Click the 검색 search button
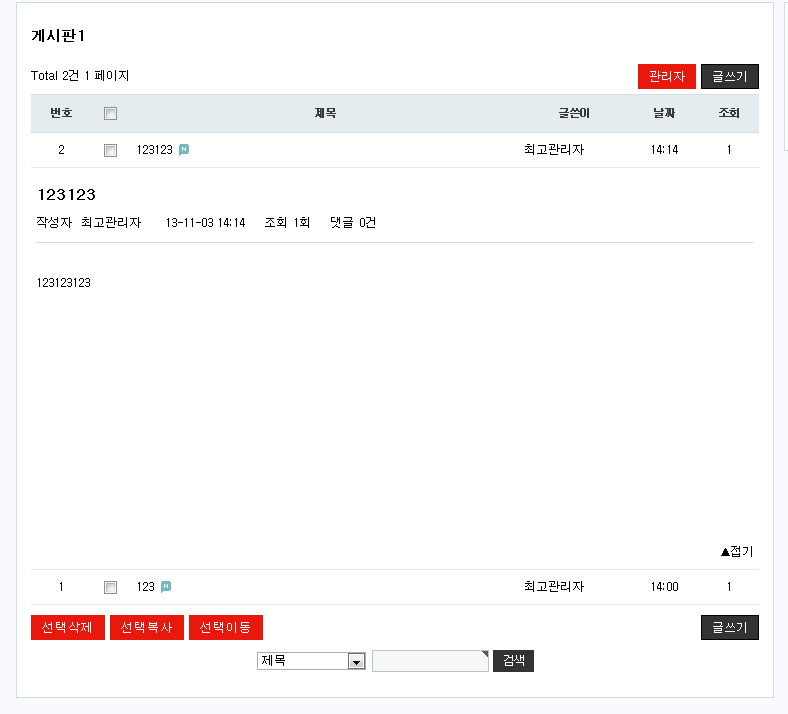 (513, 661)
